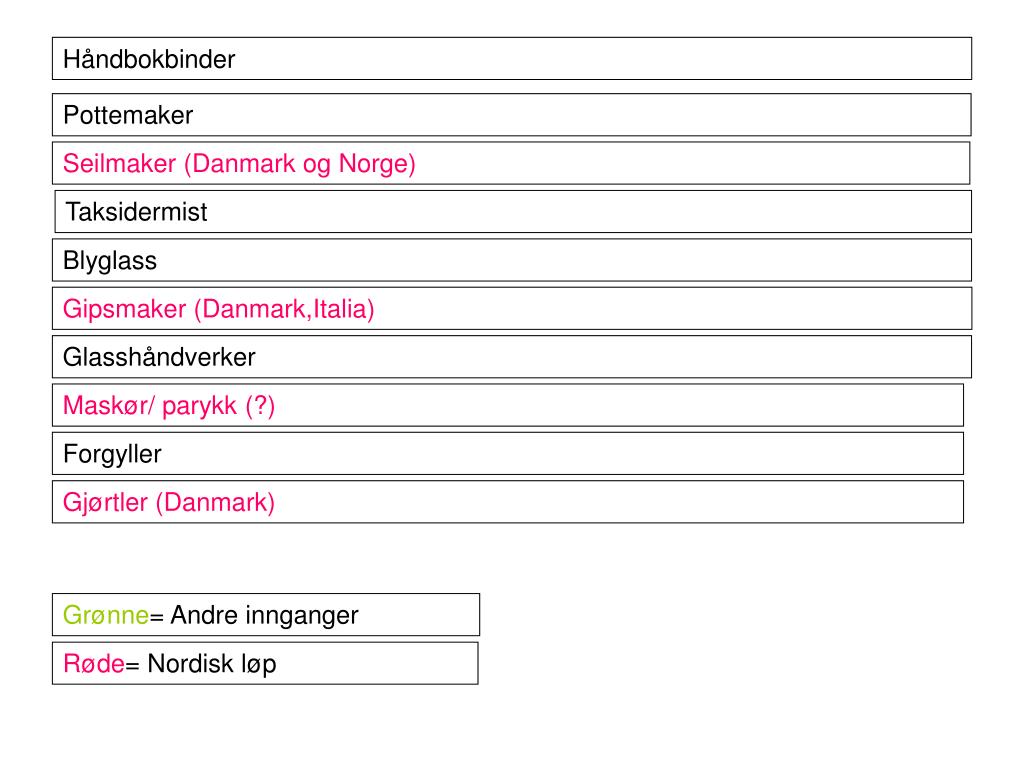
Task: Select the Glasshåndverker box
Action: pyautogui.click(x=511, y=357)
